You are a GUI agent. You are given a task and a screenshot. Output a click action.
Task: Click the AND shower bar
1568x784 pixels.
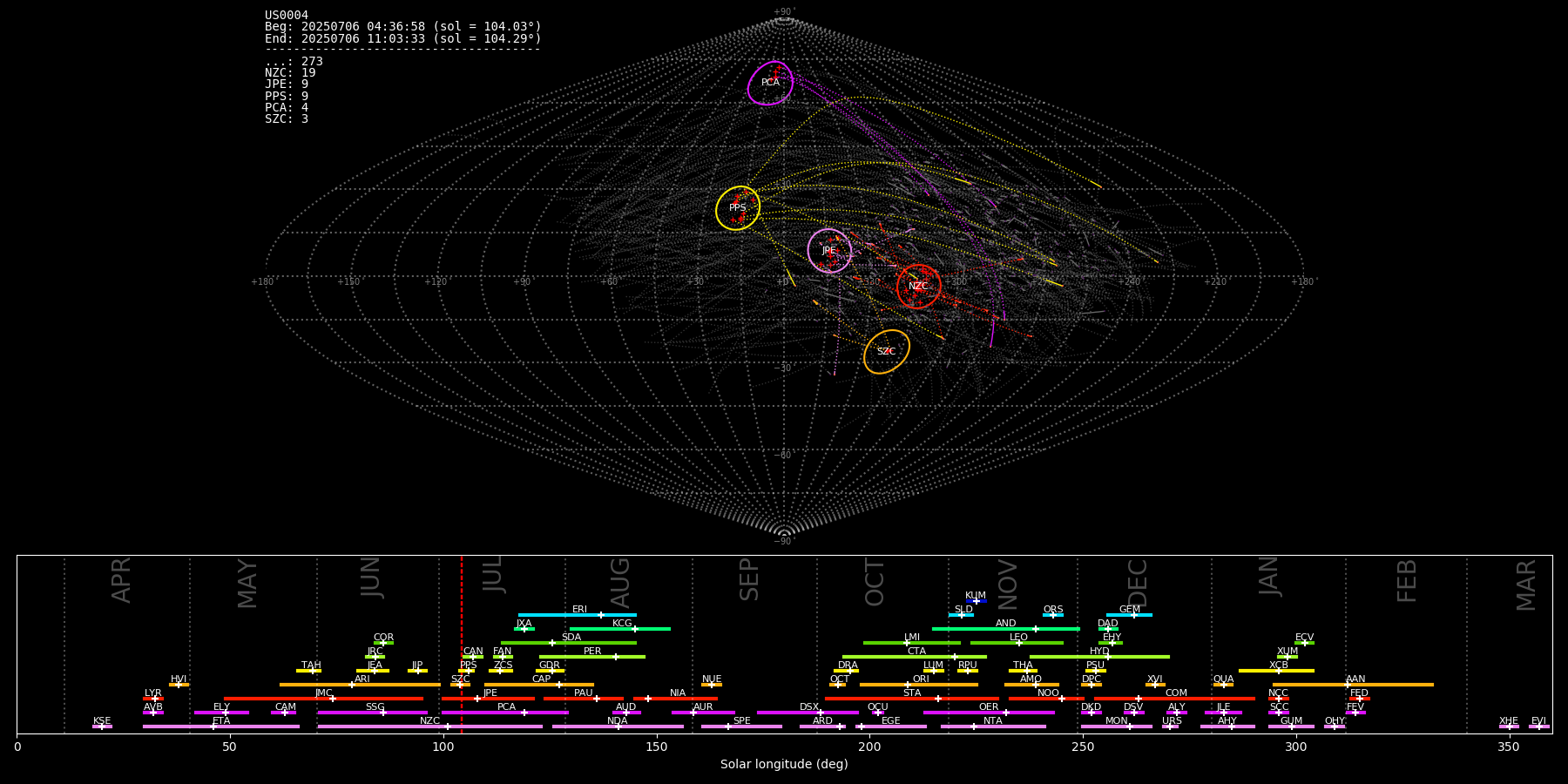1006,629
